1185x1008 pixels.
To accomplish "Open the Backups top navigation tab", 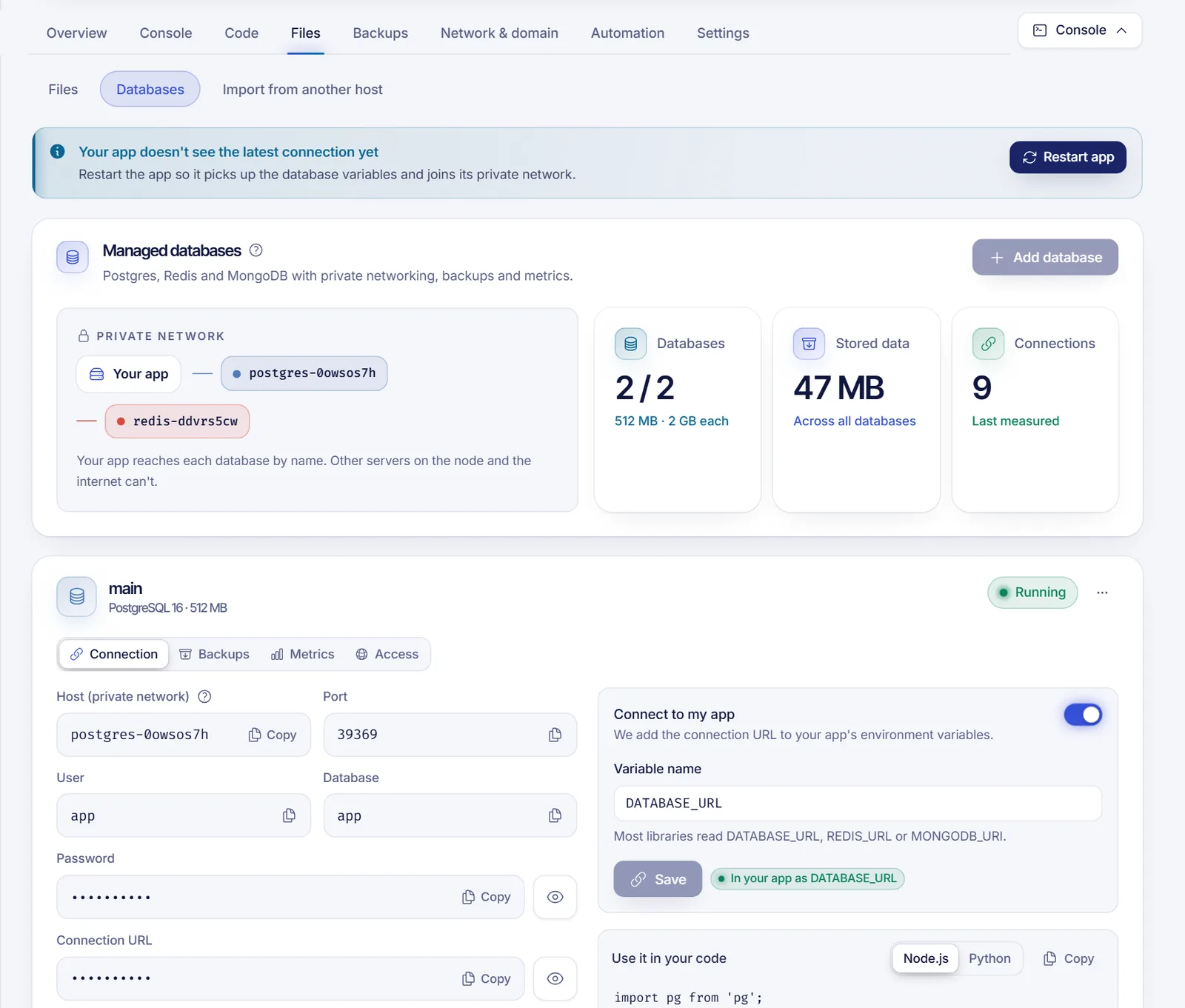I will [x=380, y=33].
